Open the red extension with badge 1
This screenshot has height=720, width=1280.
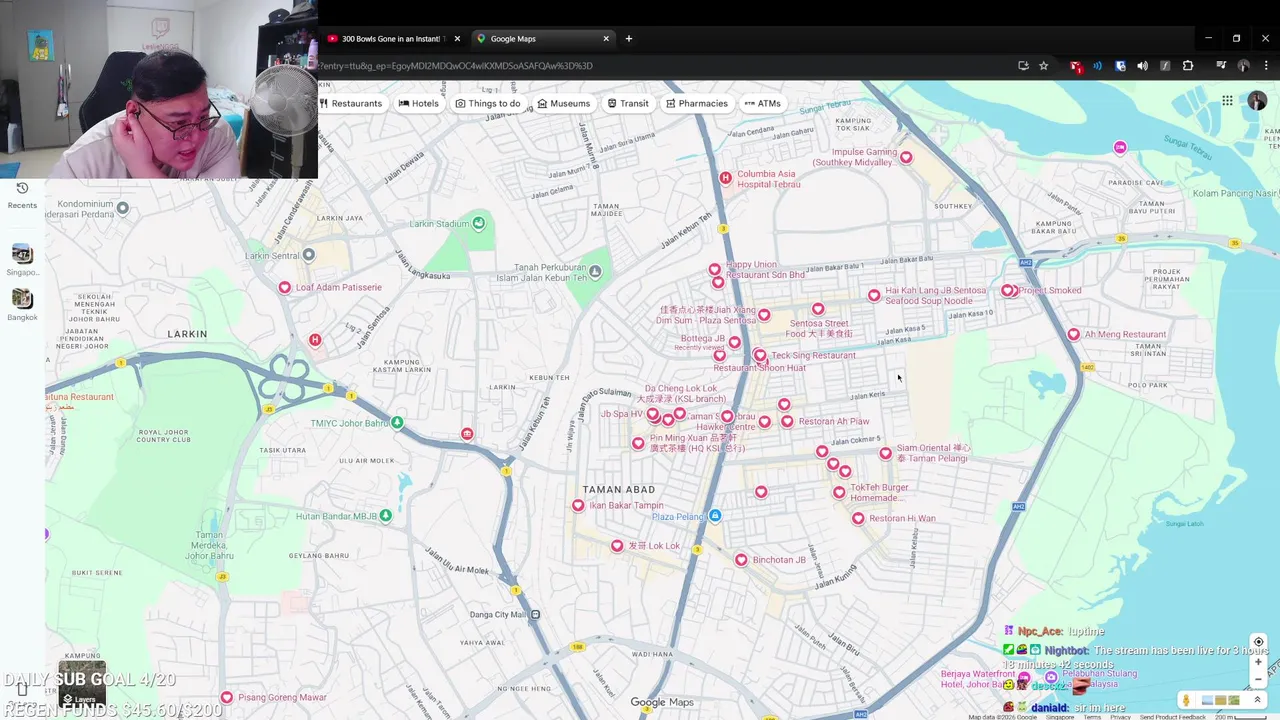(x=1075, y=66)
